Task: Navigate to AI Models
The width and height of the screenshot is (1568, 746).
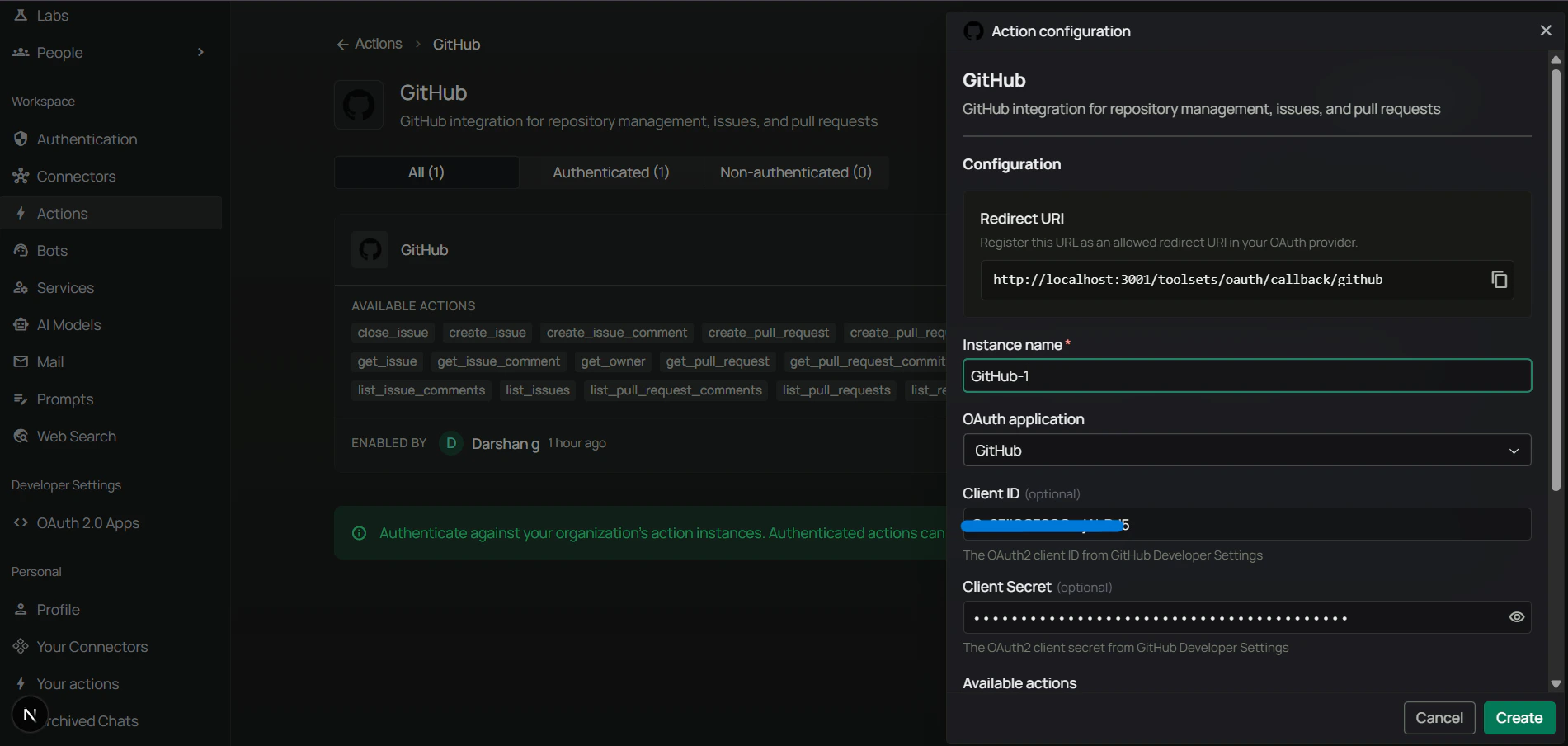Action: [x=68, y=325]
